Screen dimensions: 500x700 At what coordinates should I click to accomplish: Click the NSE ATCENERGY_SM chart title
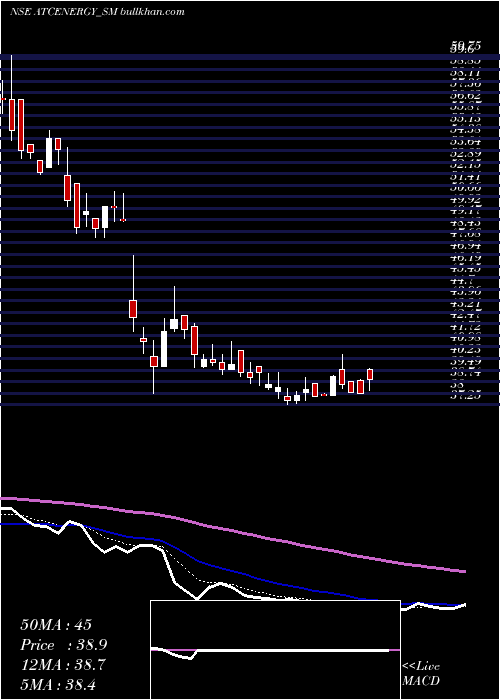point(63,12)
